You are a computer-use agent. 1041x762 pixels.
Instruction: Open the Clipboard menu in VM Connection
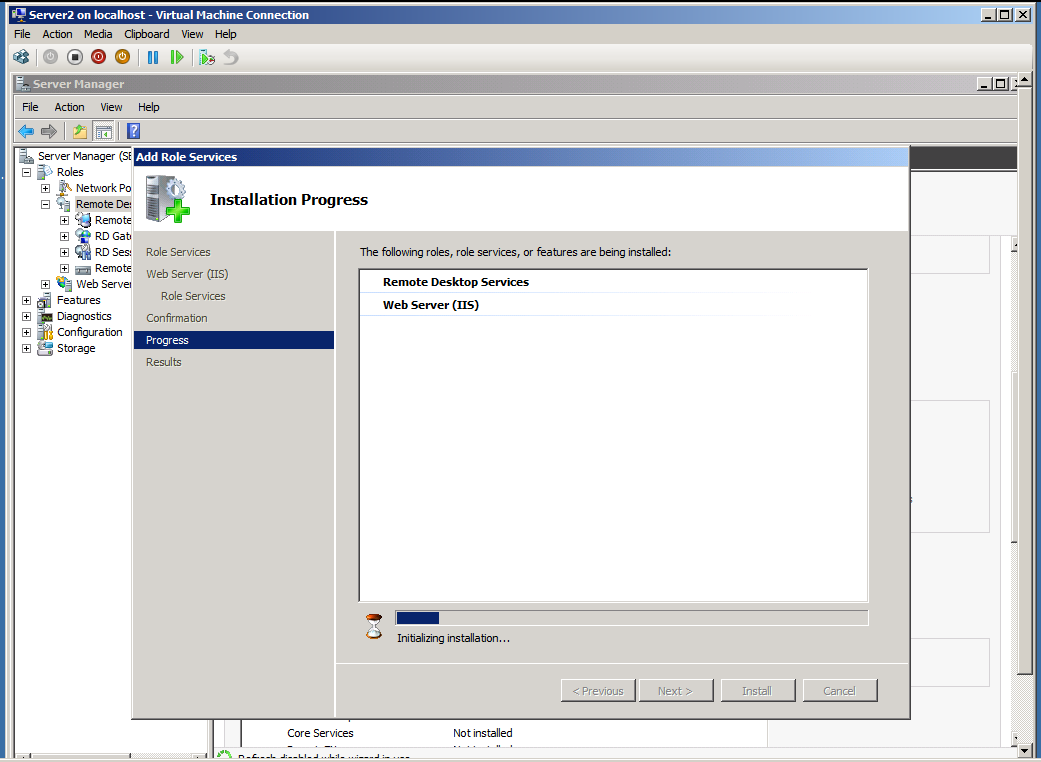click(147, 34)
